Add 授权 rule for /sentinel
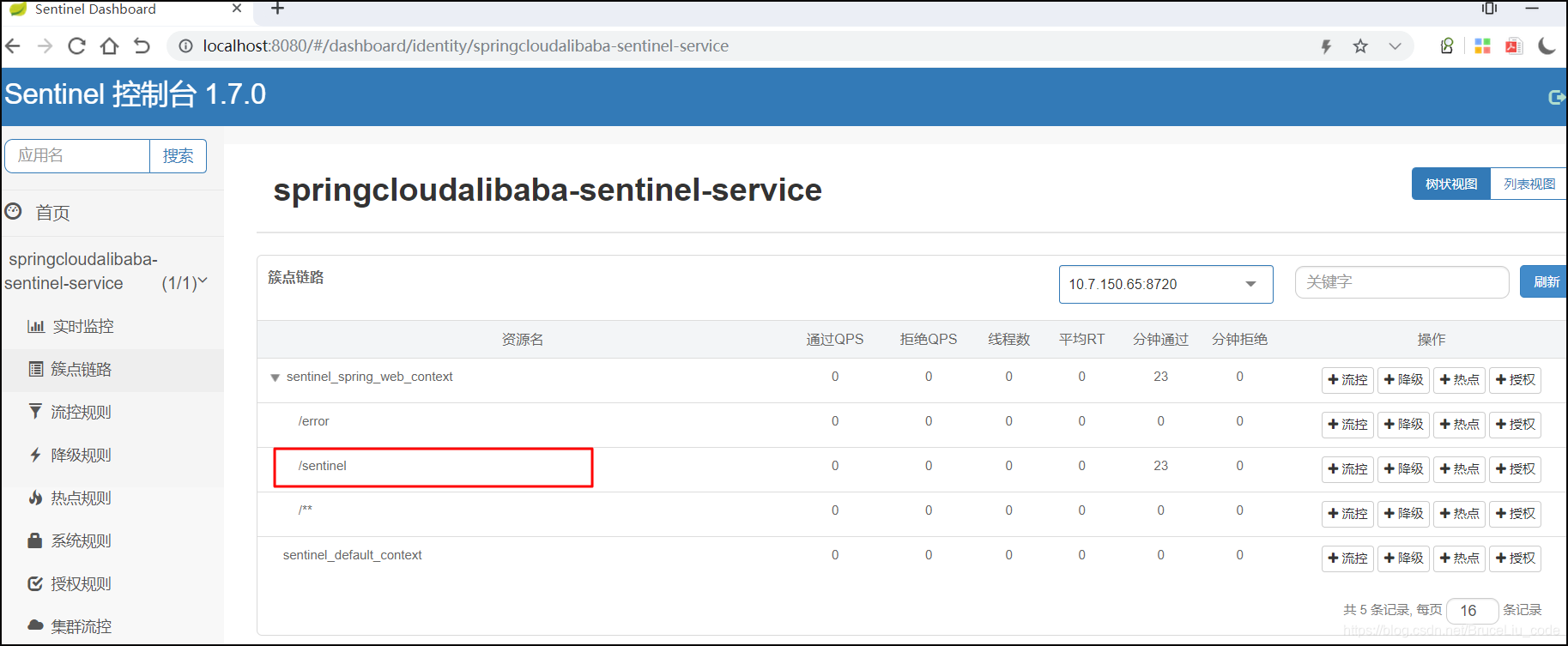 [x=1515, y=469]
